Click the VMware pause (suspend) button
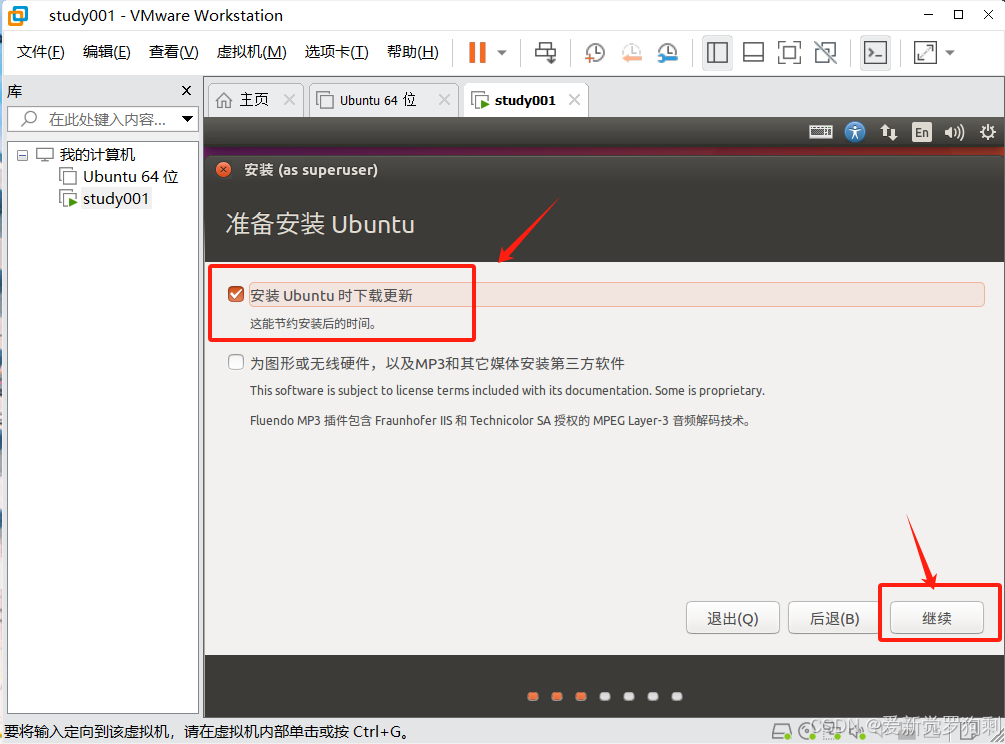1005x744 pixels. click(x=478, y=53)
